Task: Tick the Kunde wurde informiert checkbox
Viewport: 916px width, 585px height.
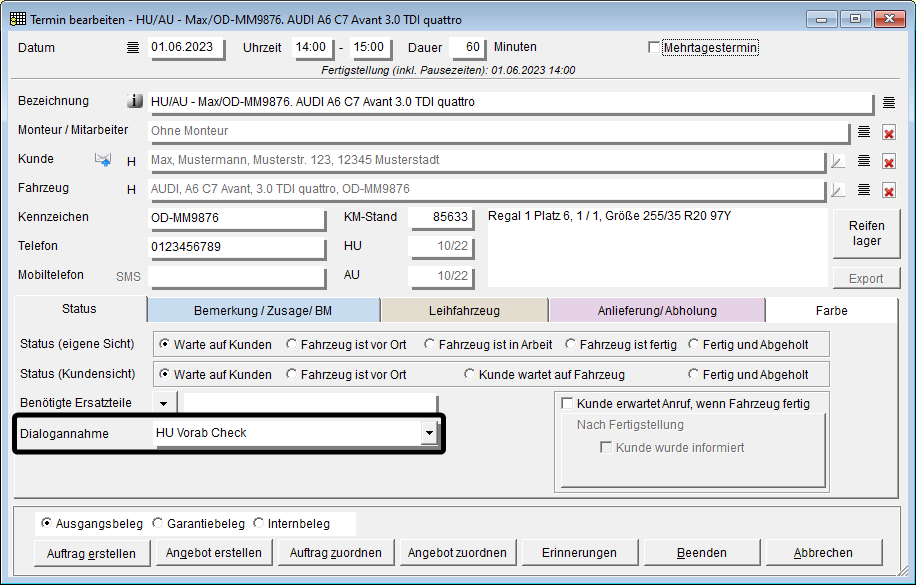Action: click(x=606, y=448)
